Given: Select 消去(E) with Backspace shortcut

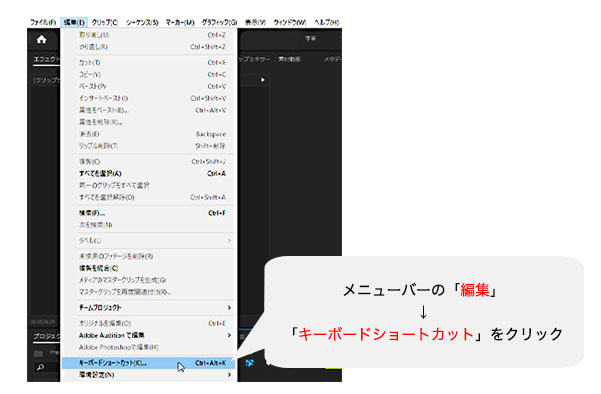Looking at the screenshot, I should pyautogui.click(x=149, y=134).
